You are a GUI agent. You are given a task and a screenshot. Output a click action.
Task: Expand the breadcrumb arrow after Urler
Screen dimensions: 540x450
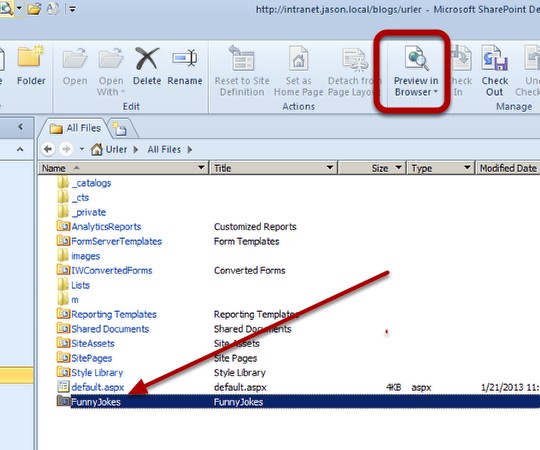pyautogui.click(x=136, y=149)
